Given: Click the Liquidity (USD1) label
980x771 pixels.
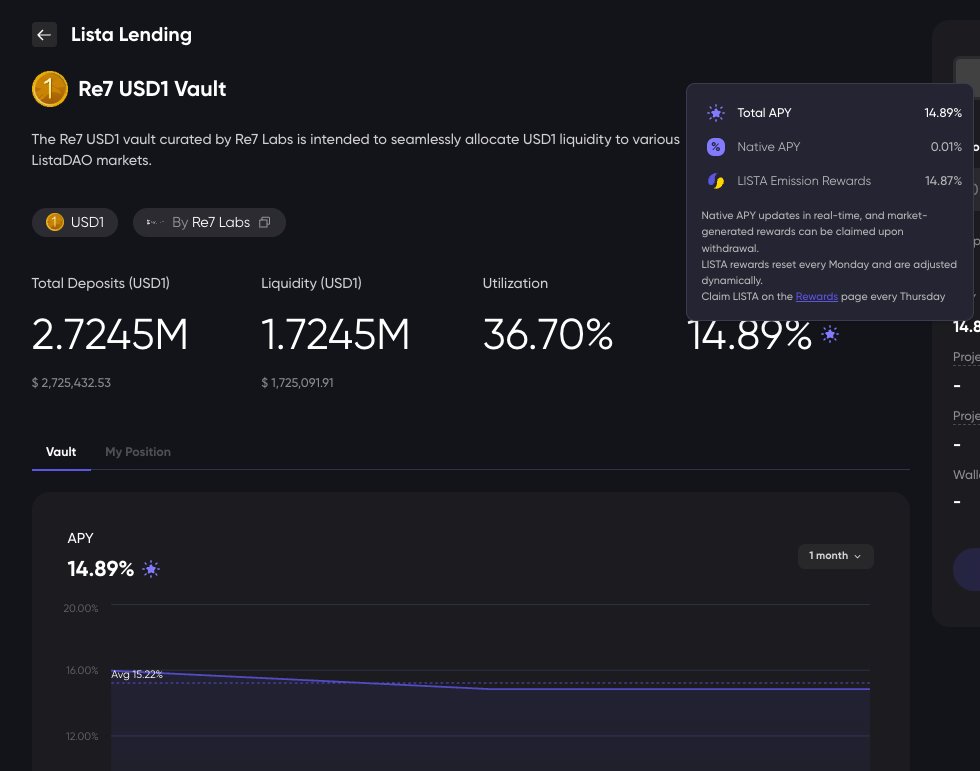Looking at the screenshot, I should (311, 283).
